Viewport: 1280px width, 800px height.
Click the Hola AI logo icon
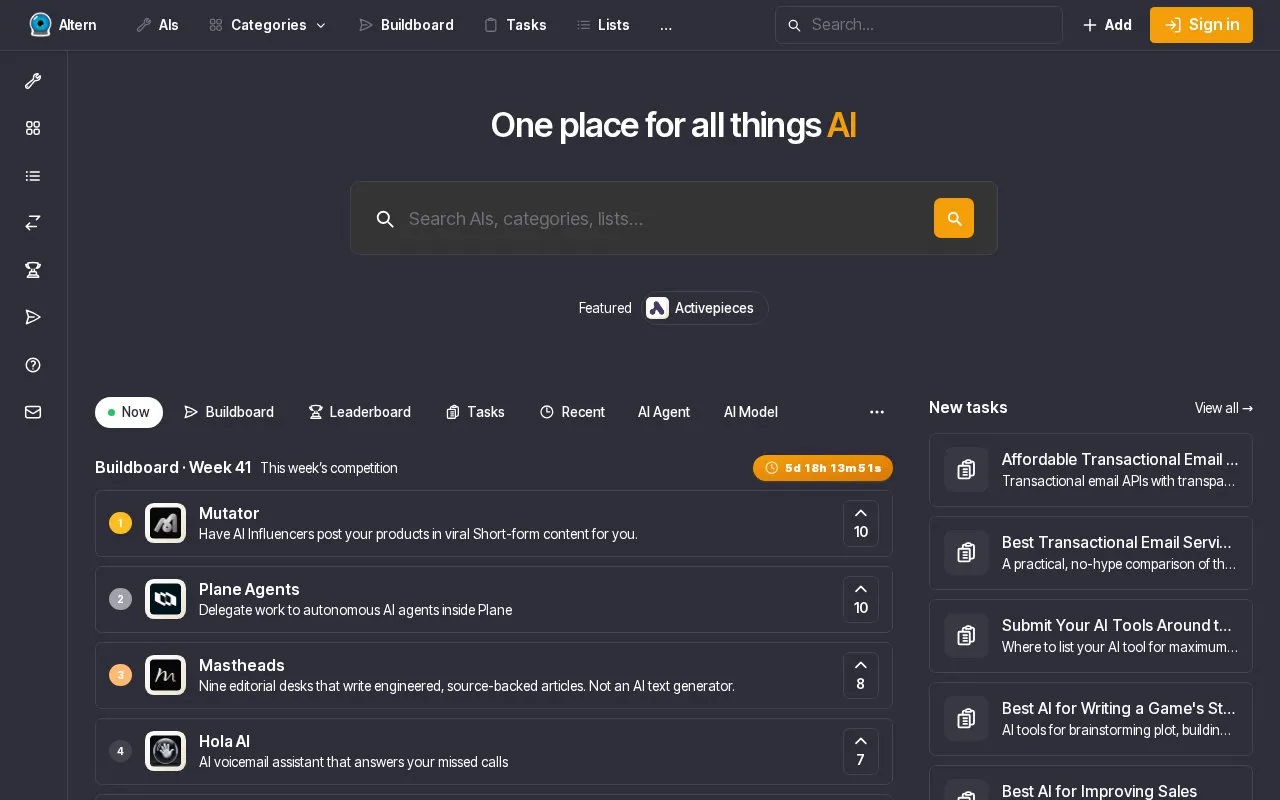click(x=165, y=751)
